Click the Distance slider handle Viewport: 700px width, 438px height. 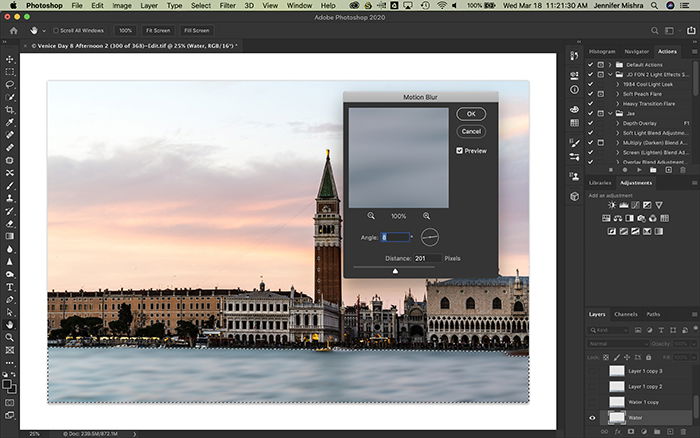click(395, 271)
